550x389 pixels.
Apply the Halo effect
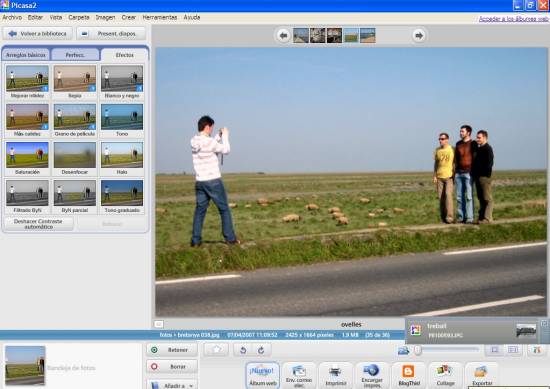tap(122, 155)
